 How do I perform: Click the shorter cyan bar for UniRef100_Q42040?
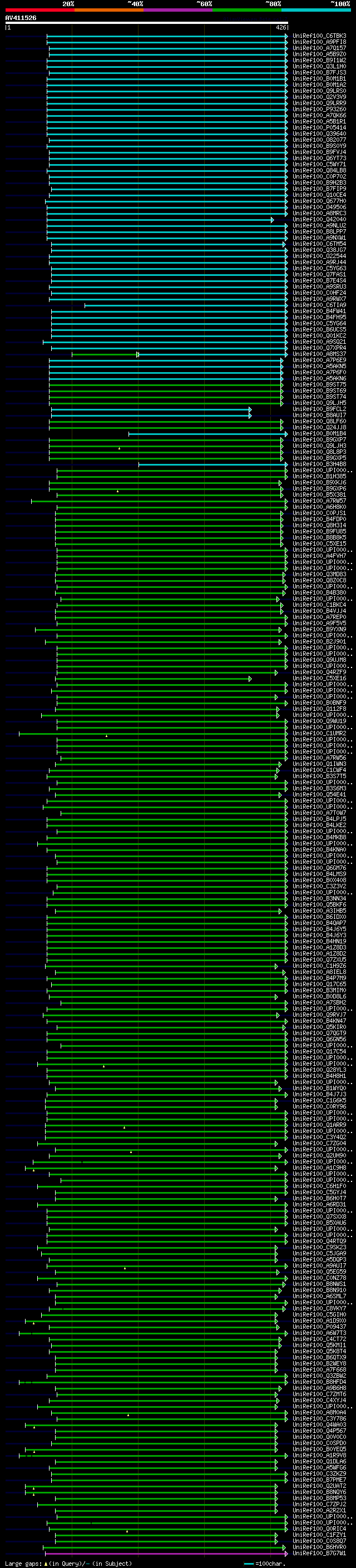160,220
